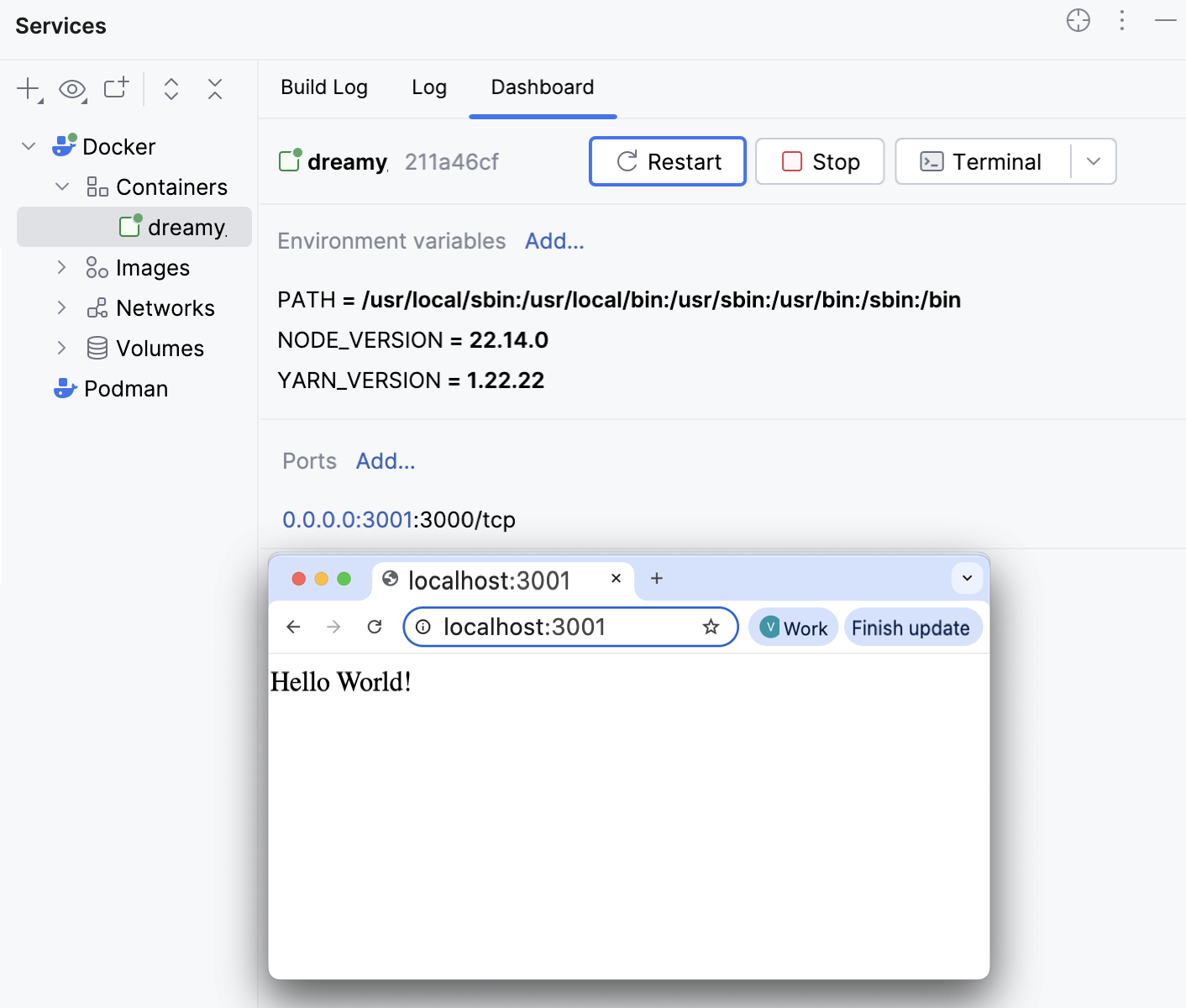Image resolution: width=1186 pixels, height=1008 pixels.
Task: Bookmark this page with the star icon
Action: click(711, 627)
